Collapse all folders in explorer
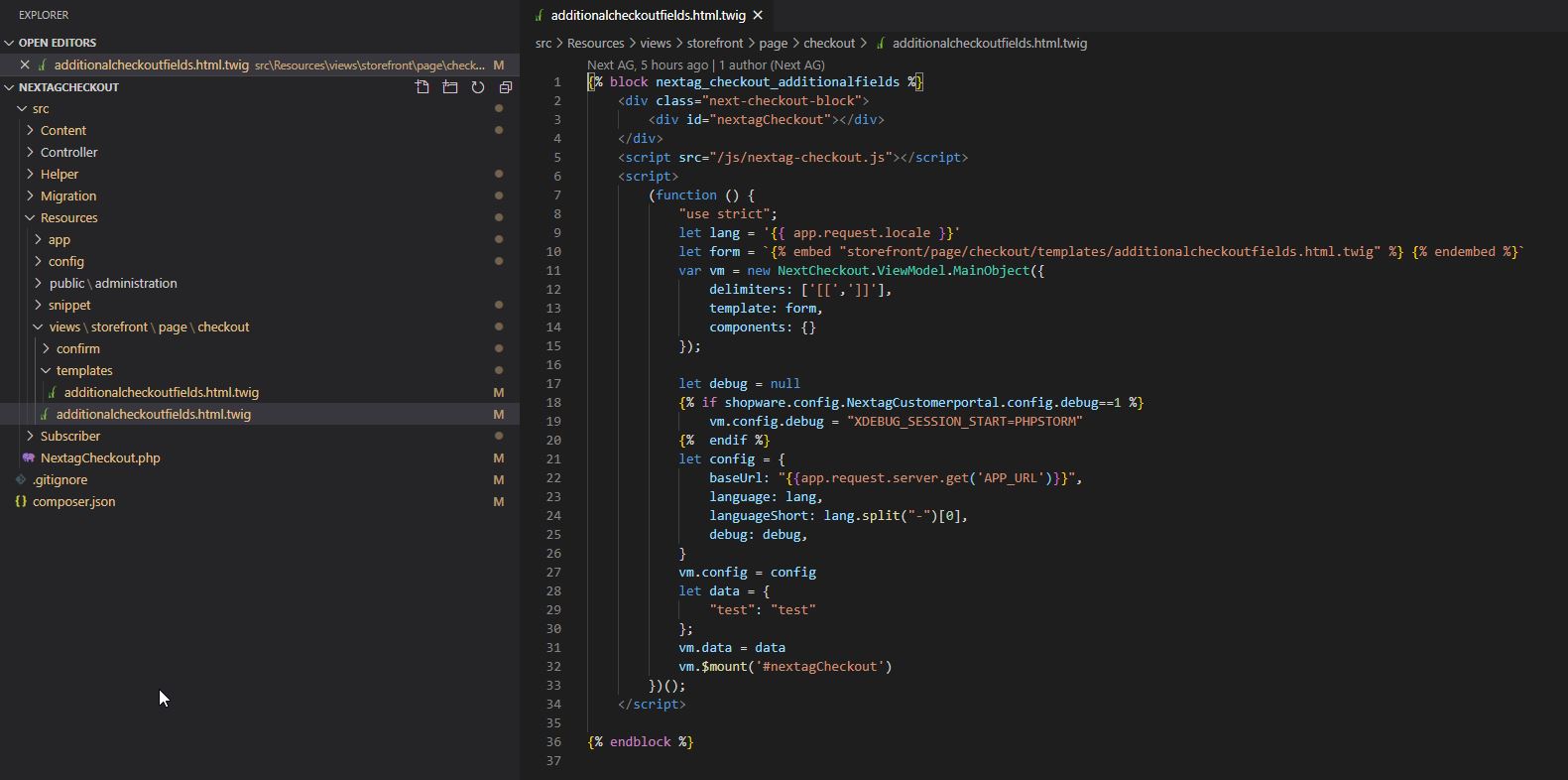Viewport: 1568px width, 780px height. point(506,87)
